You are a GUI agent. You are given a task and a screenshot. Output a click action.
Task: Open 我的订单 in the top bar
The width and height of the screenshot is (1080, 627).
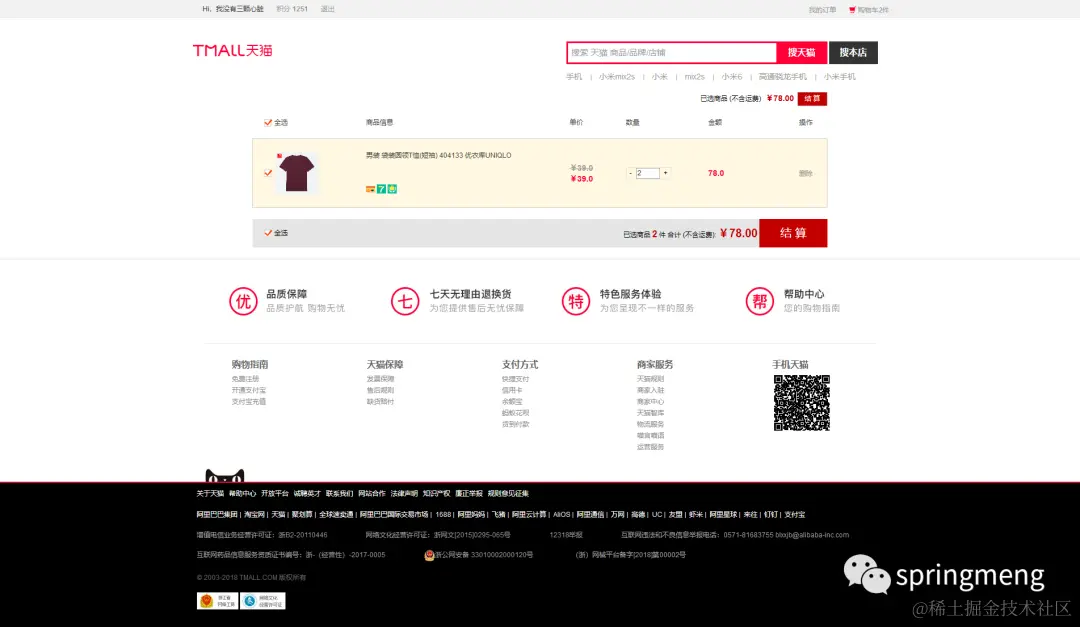822,10
